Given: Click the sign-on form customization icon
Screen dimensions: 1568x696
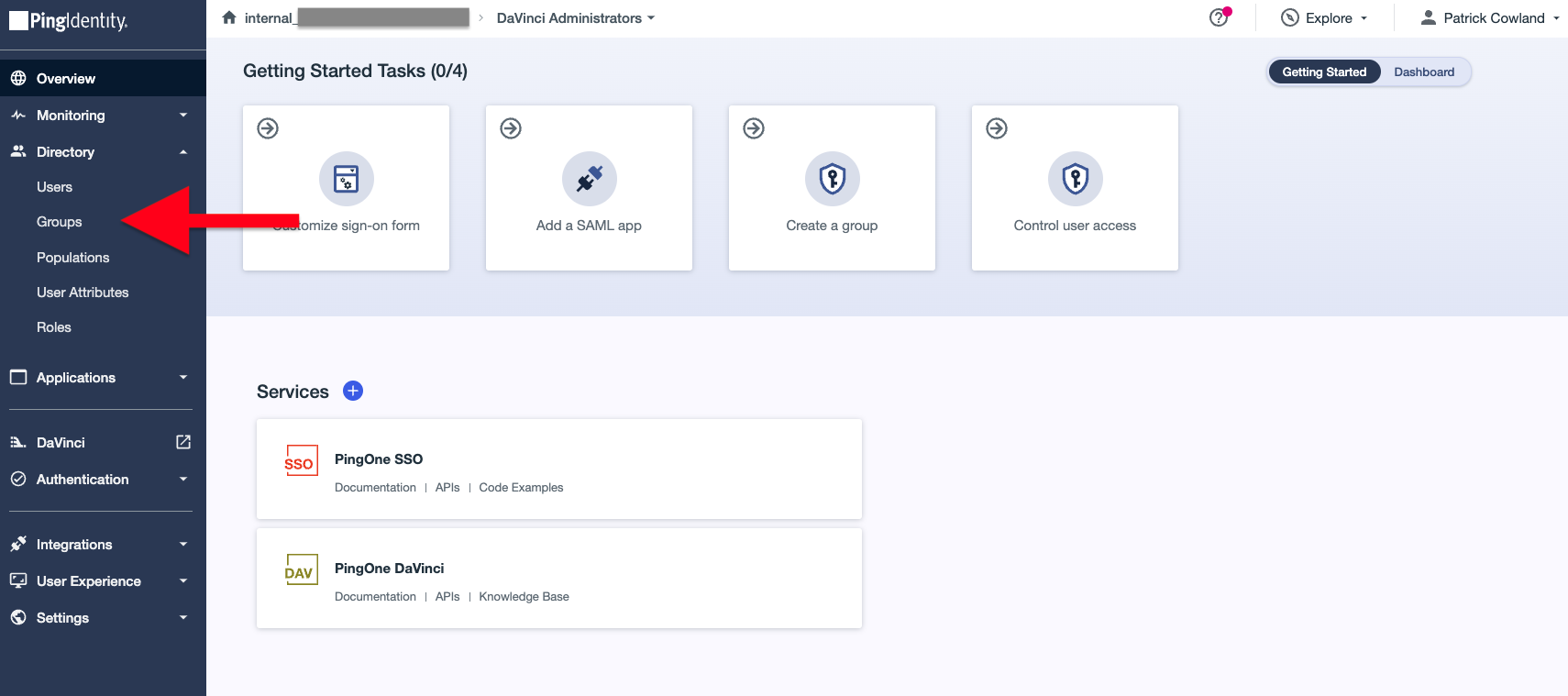Looking at the screenshot, I should pos(347,179).
